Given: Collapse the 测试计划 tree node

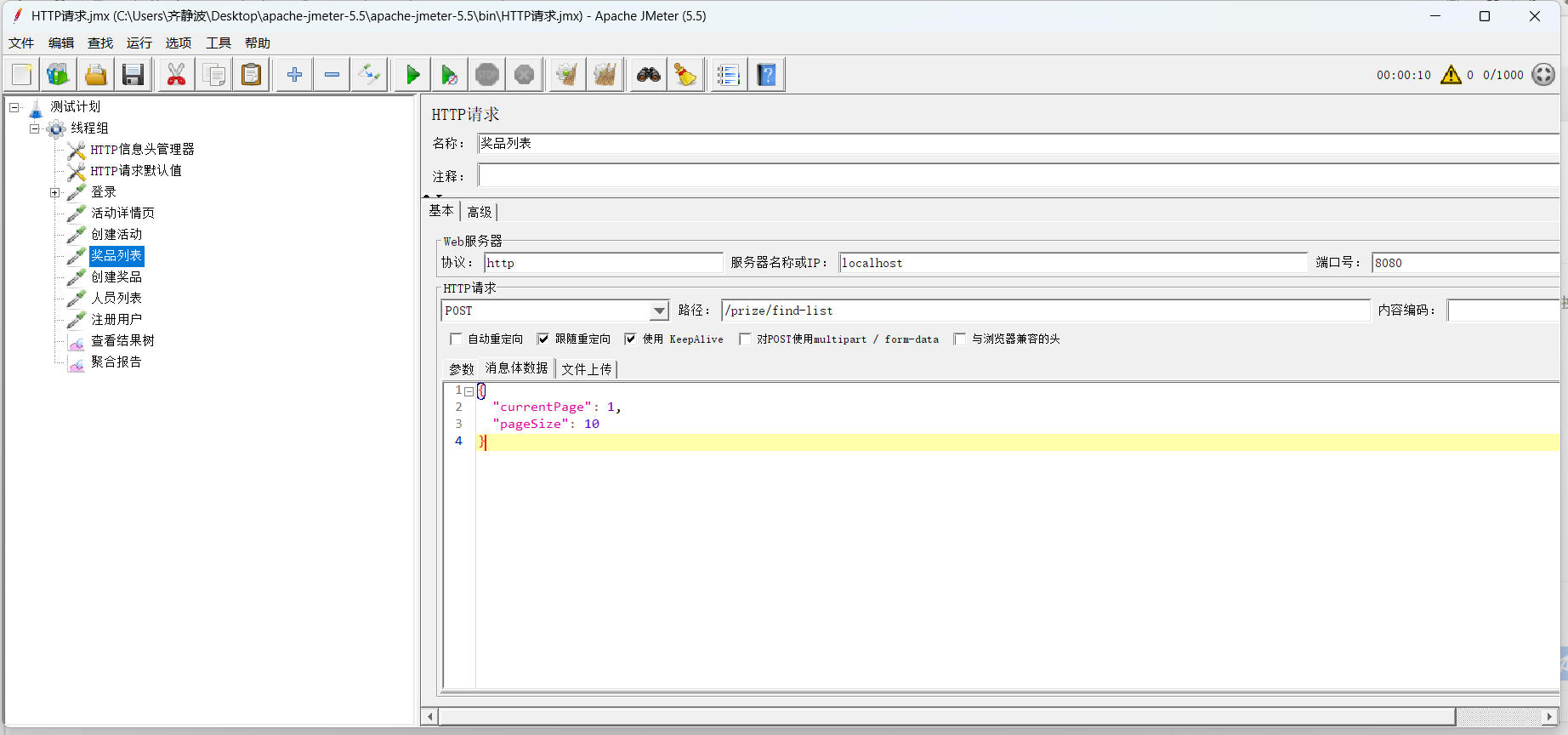Looking at the screenshot, I should 14,107.
